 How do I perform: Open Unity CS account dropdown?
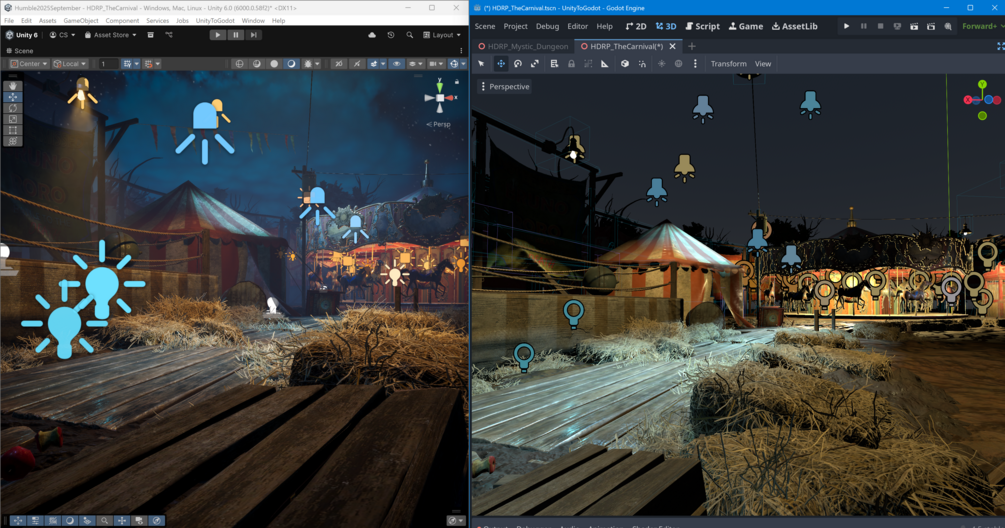62,35
